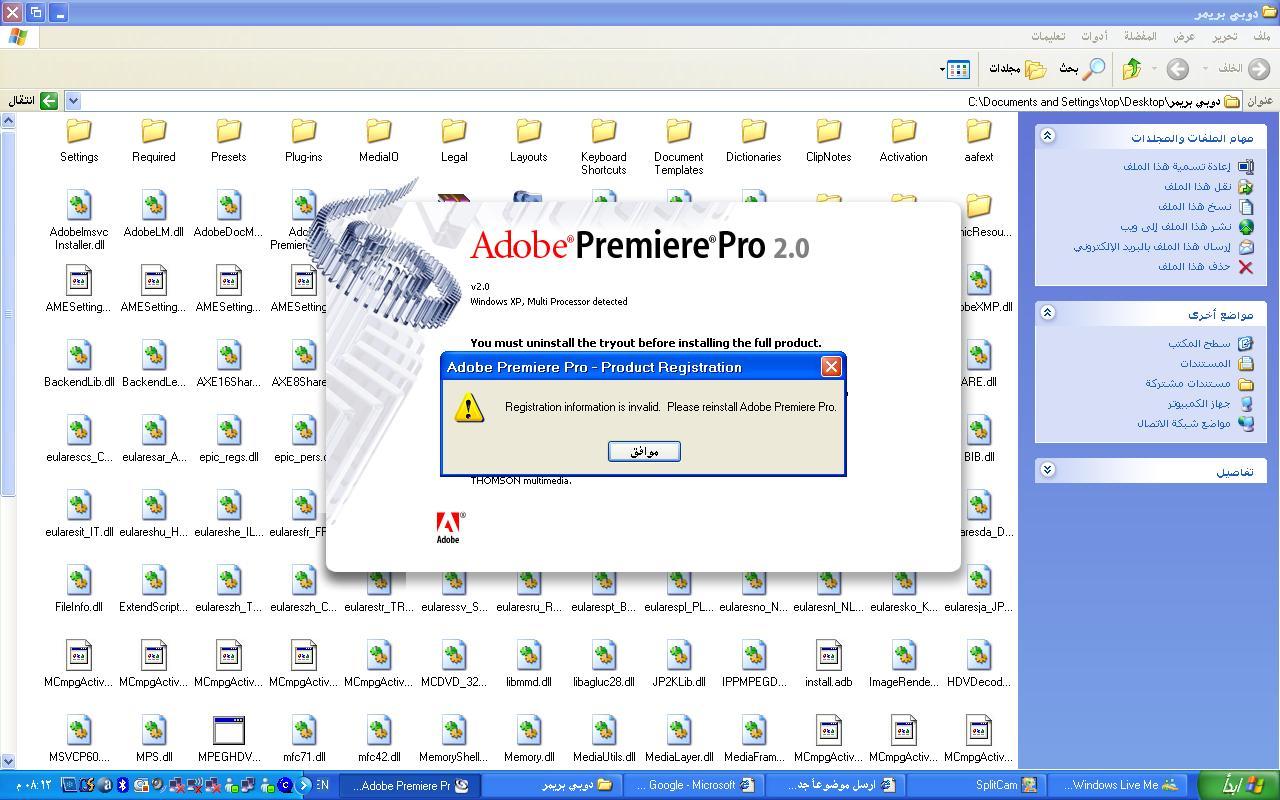Open the Presets folder
Viewport: 1280px width, 800px height.
[x=229, y=140]
